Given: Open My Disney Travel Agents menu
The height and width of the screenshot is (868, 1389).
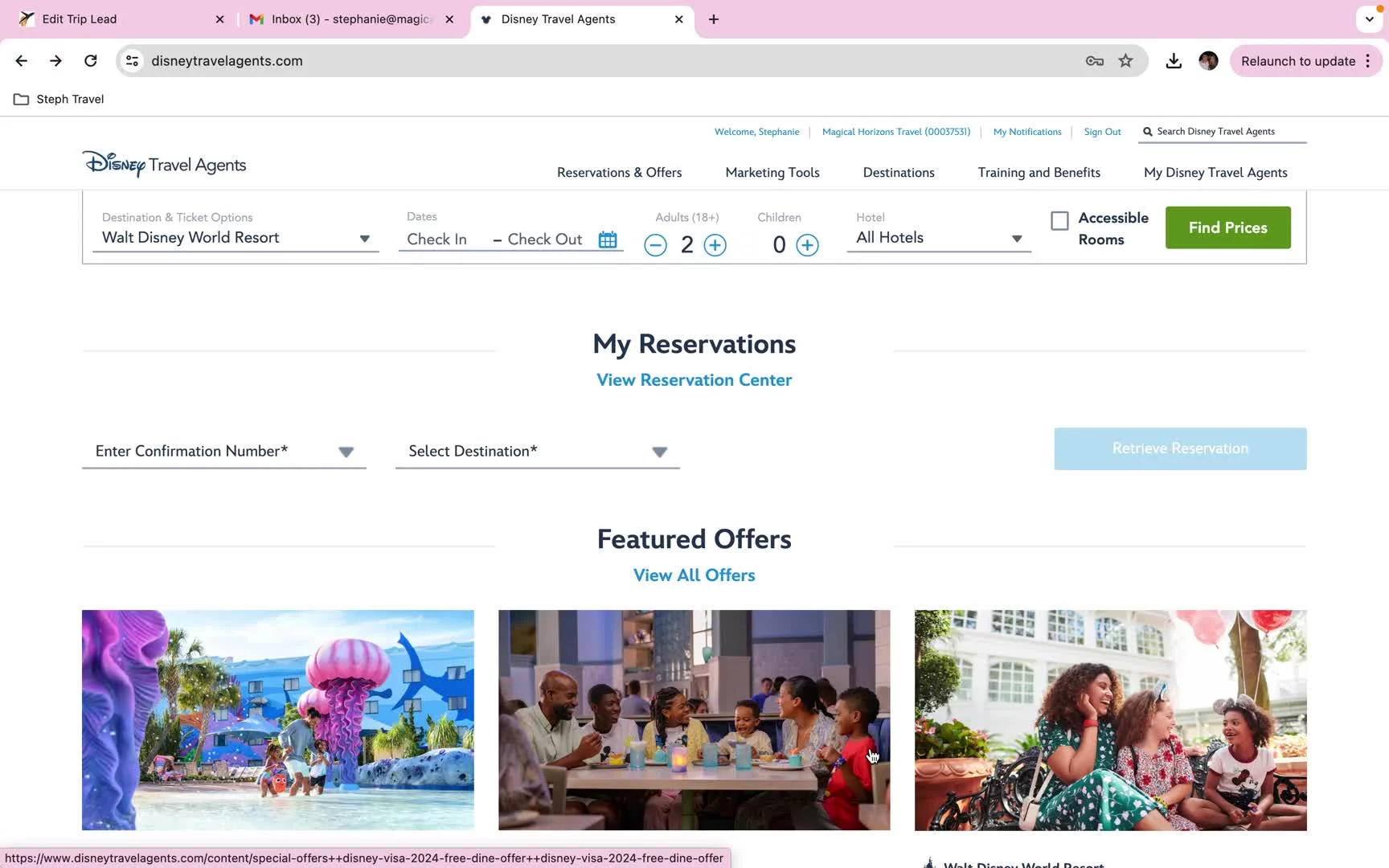Looking at the screenshot, I should (1215, 173).
